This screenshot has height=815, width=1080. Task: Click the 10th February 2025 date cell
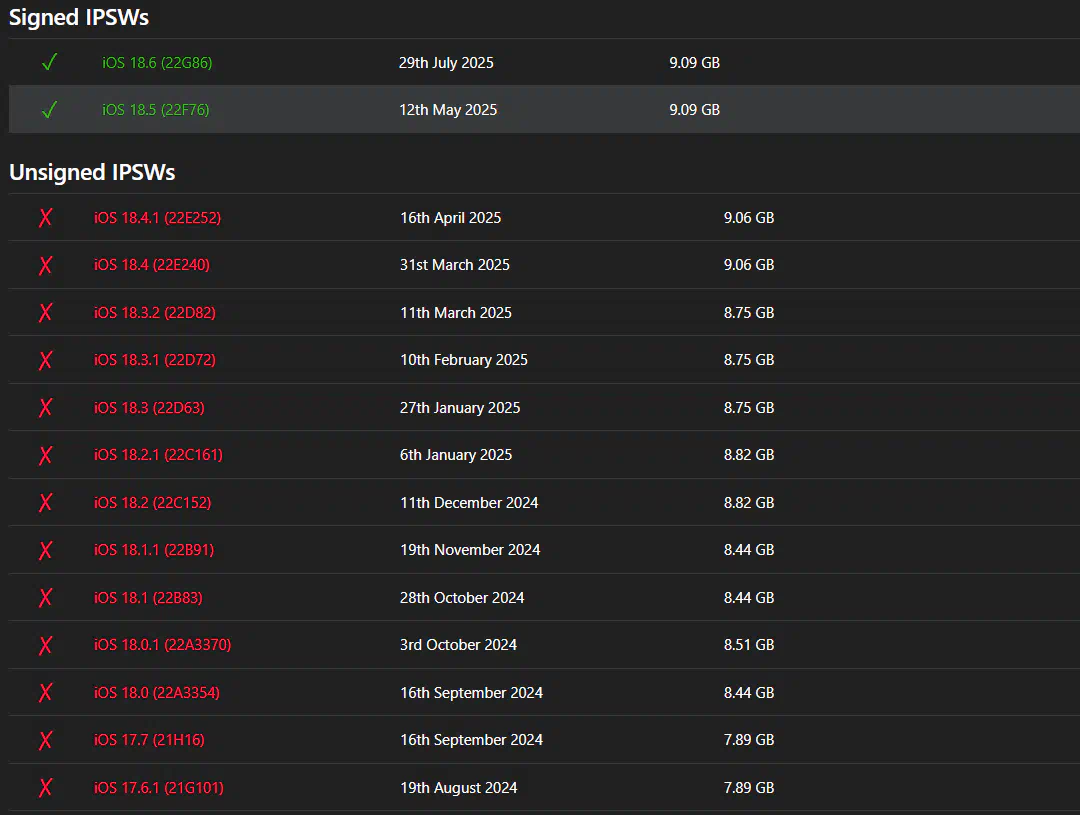[x=464, y=360]
